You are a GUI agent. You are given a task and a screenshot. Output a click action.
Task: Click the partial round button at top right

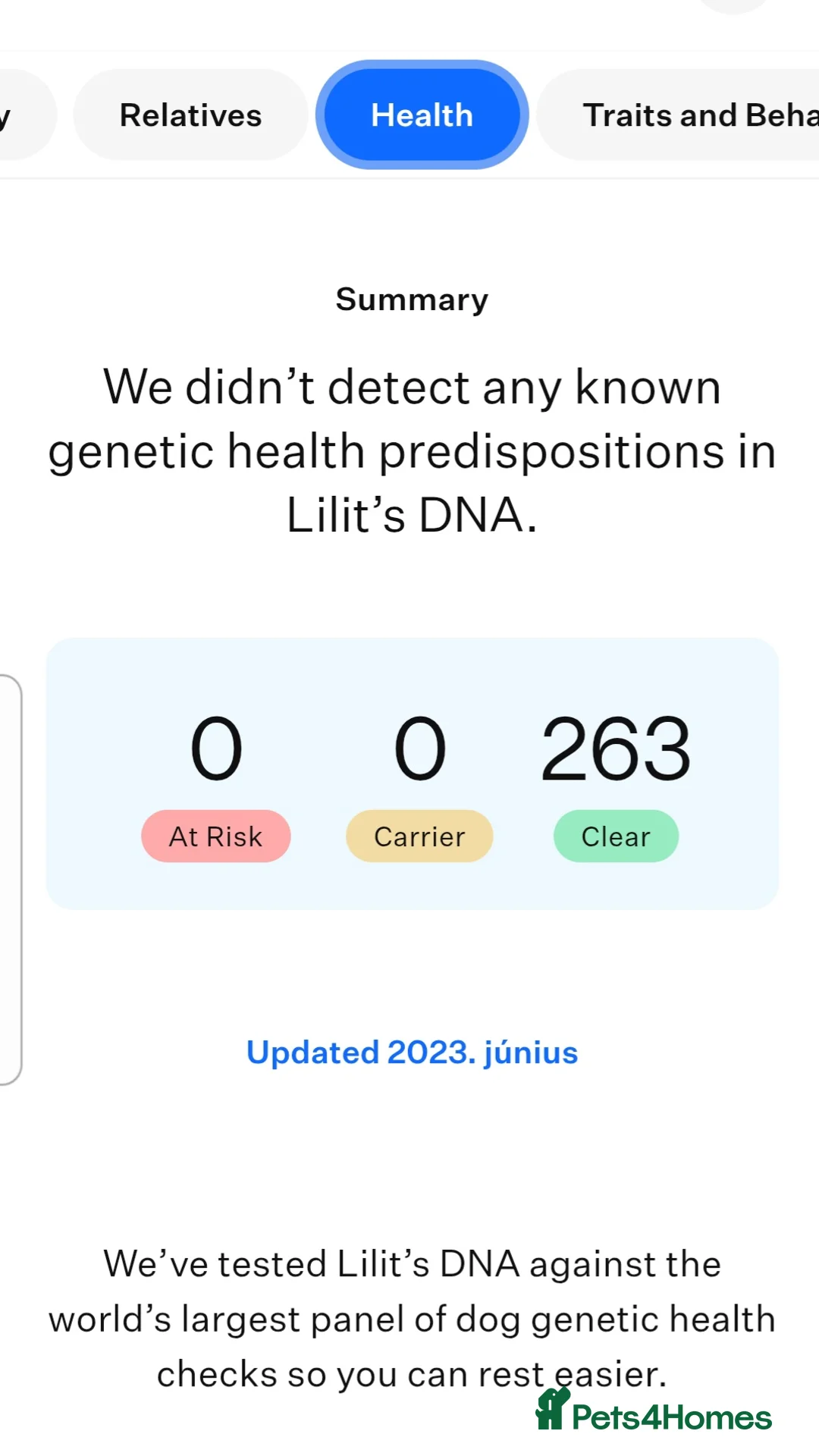tap(734, 6)
